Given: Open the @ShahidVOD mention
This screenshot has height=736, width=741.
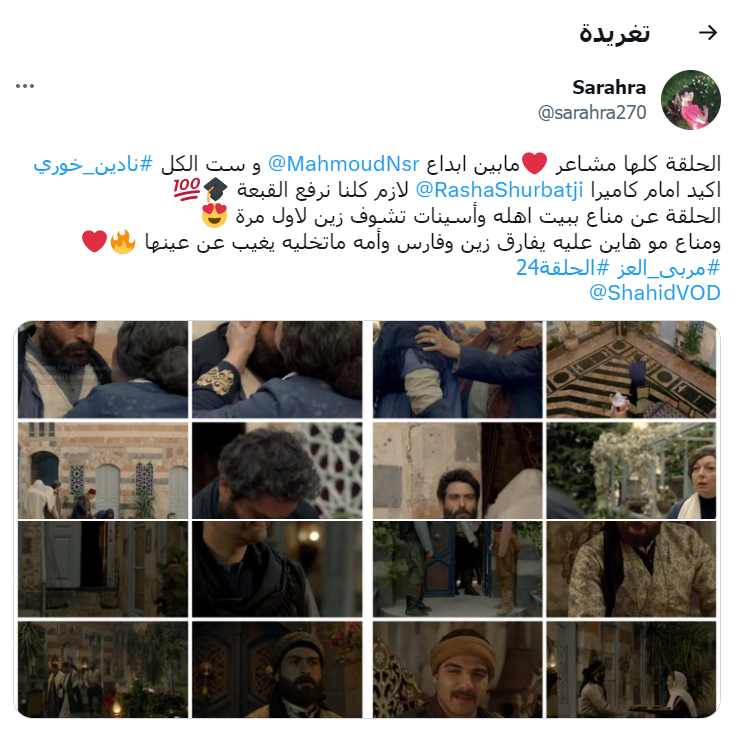Looking at the screenshot, I should 655,293.
